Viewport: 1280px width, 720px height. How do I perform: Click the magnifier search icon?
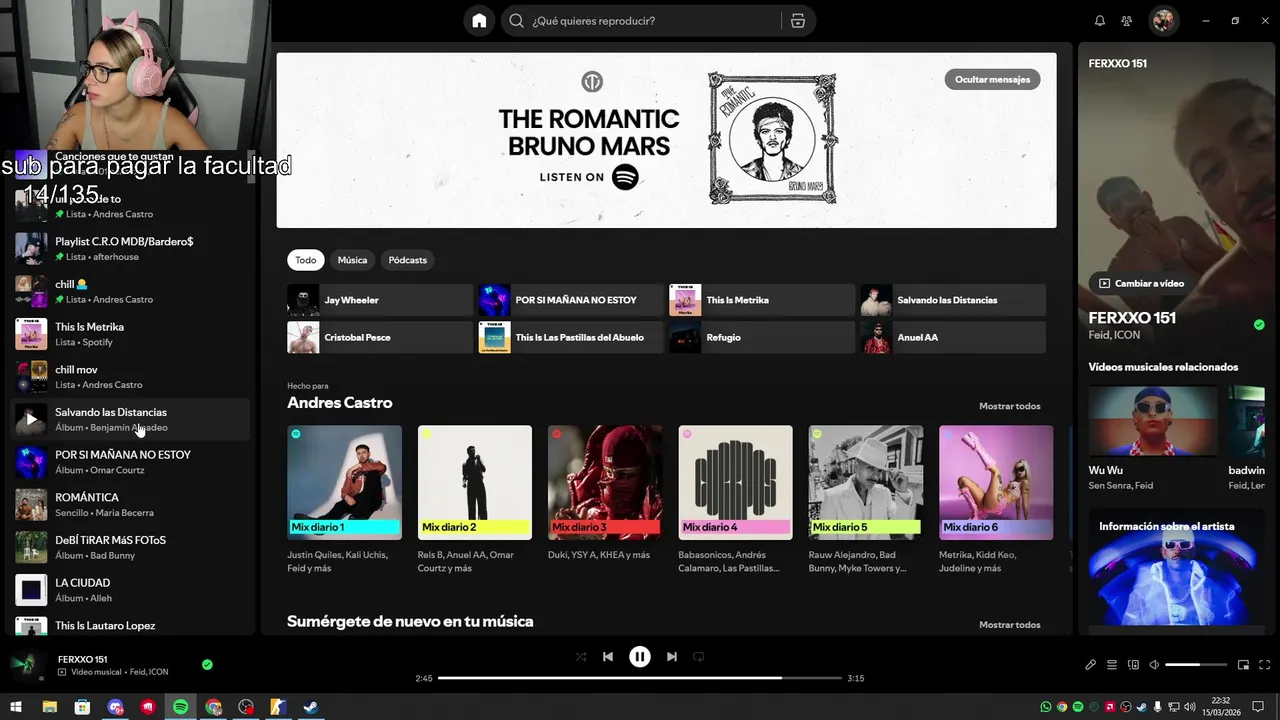[x=516, y=21]
